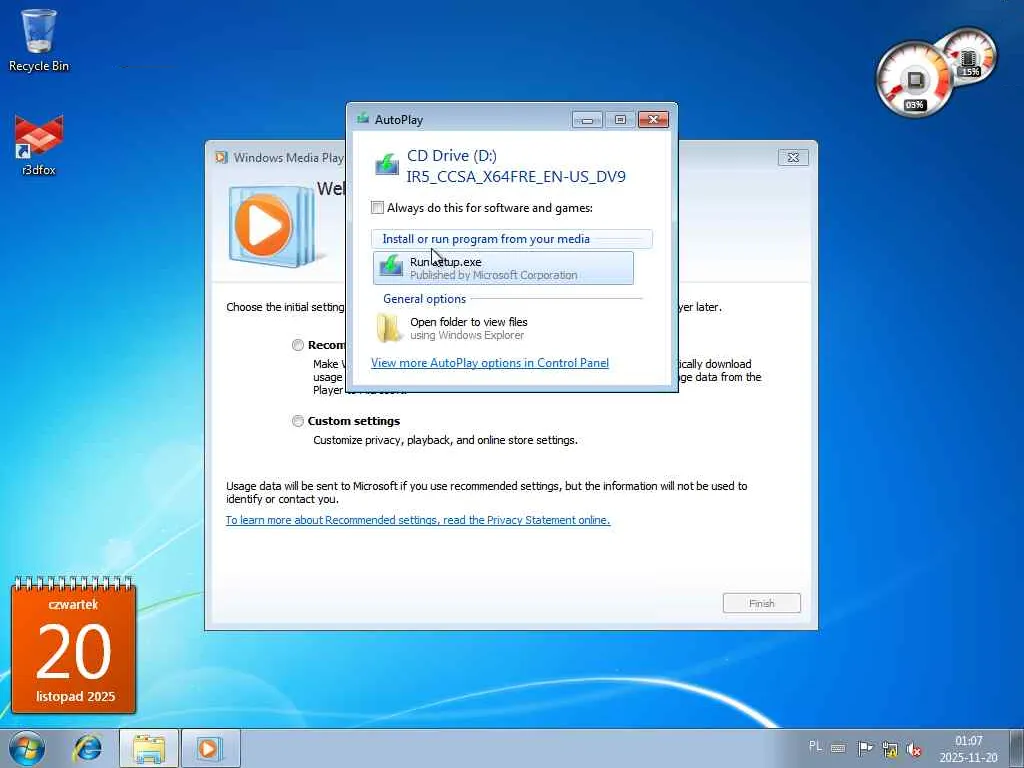
Task: Click the IR5_CCSA_X64FRE_EN-US_DV9 volume label
Action: pyautogui.click(x=516, y=176)
